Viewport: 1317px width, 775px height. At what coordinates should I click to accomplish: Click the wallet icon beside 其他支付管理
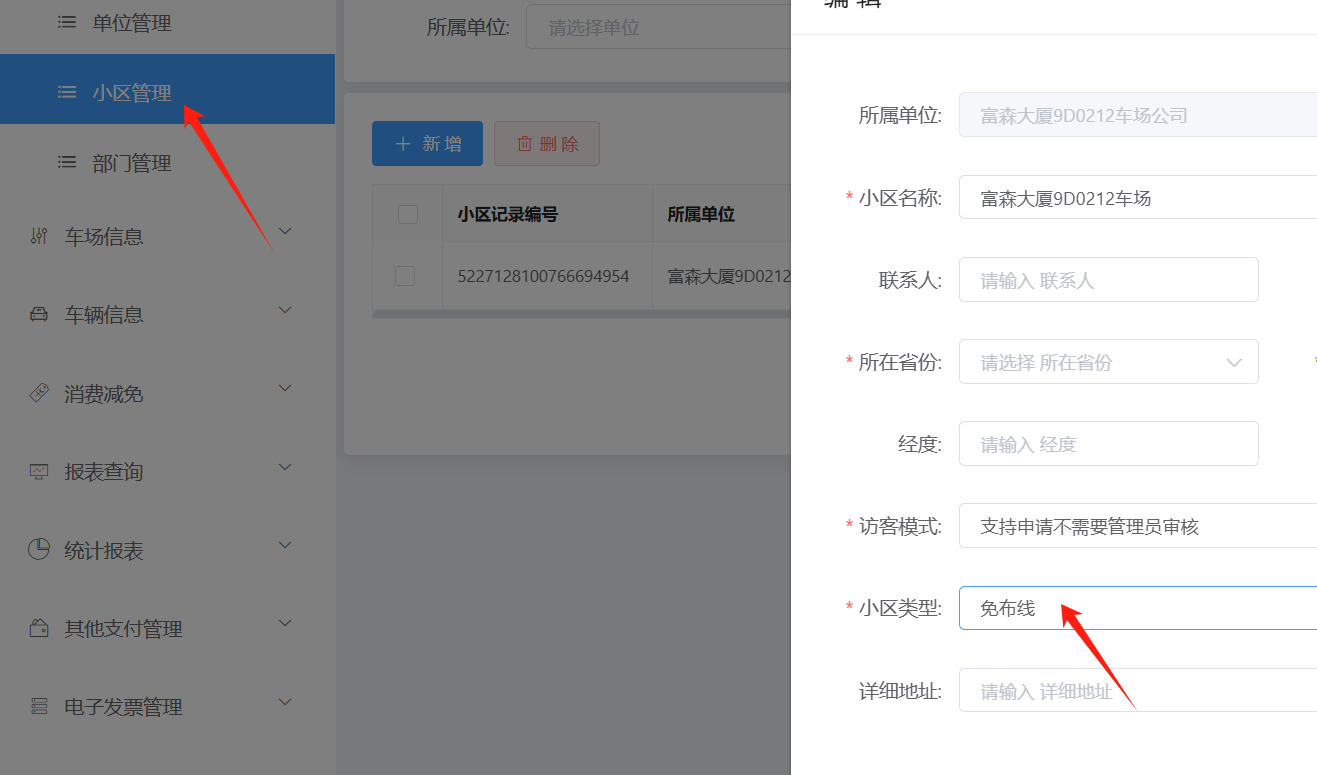click(x=39, y=628)
